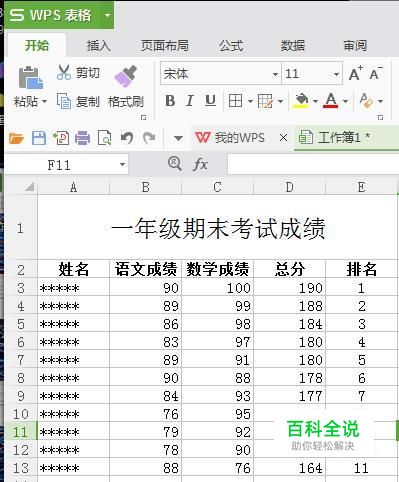Viewport: 399px width, 482px height.
Task: Open file with folder icon
Action: point(16,138)
